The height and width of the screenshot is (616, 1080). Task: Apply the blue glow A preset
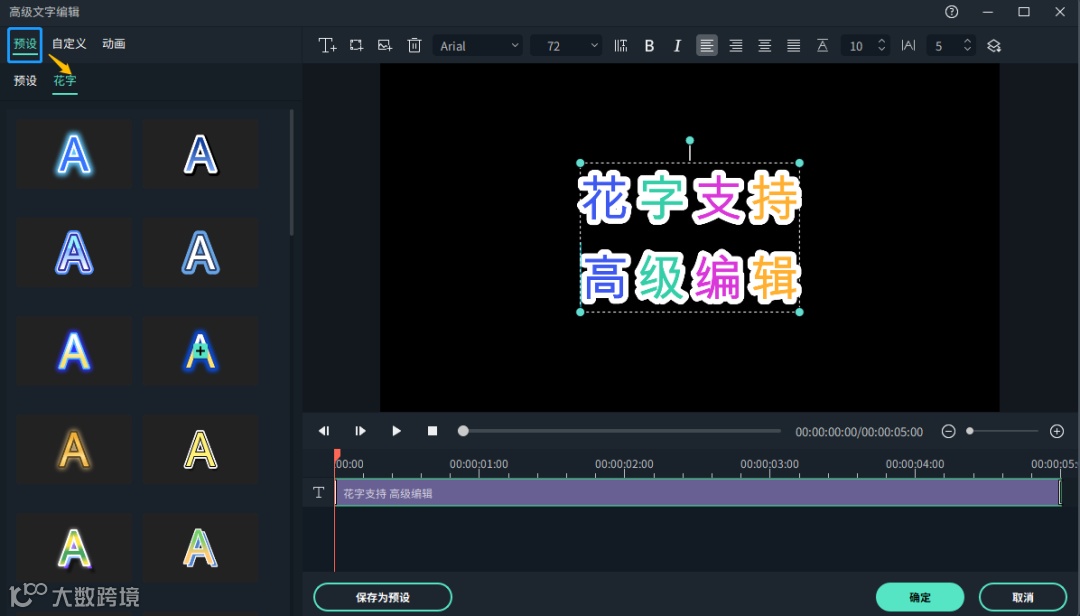[74, 154]
